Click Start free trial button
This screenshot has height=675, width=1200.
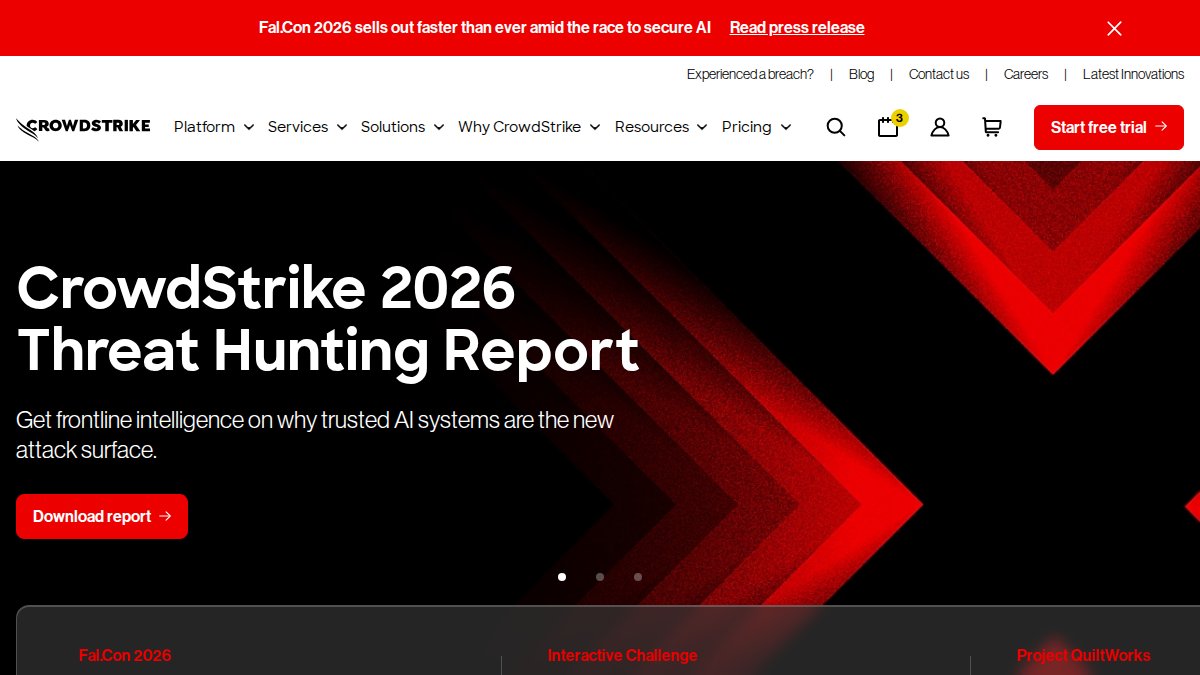click(x=1109, y=127)
